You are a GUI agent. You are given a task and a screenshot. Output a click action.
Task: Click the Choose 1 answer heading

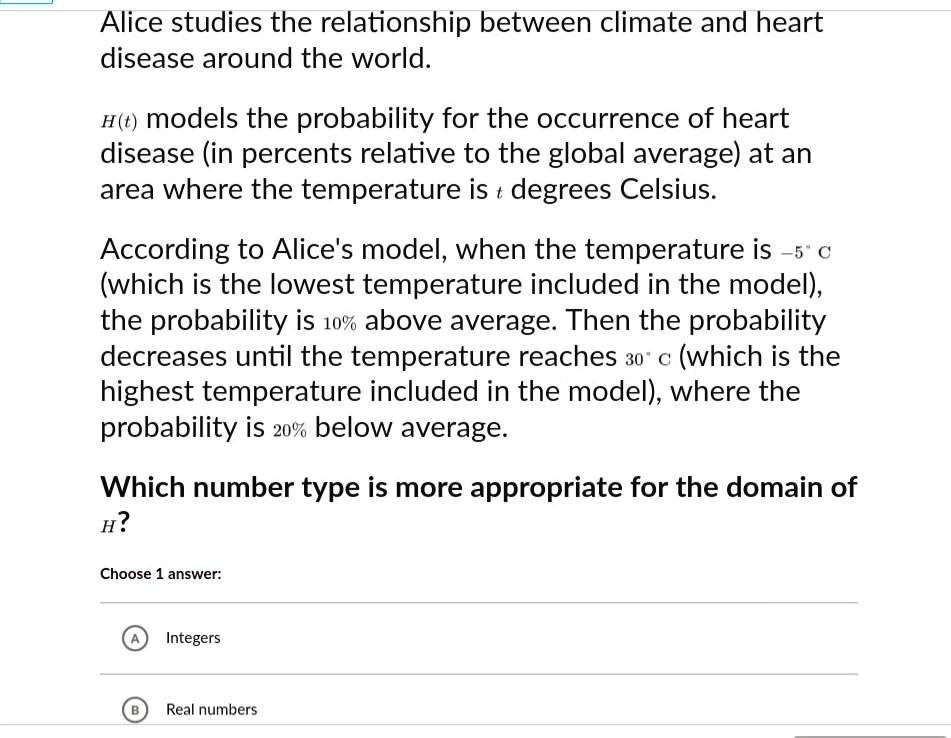pyautogui.click(x=160, y=573)
